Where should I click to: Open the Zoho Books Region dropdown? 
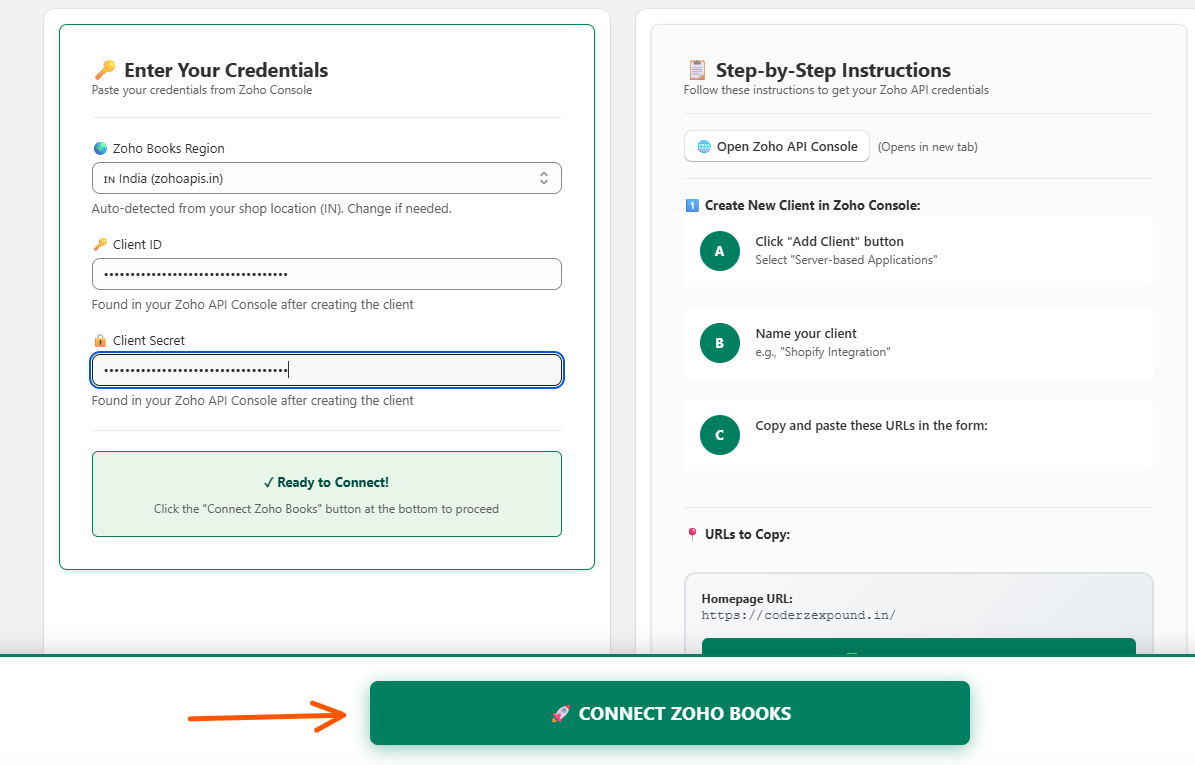pyautogui.click(x=326, y=178)
